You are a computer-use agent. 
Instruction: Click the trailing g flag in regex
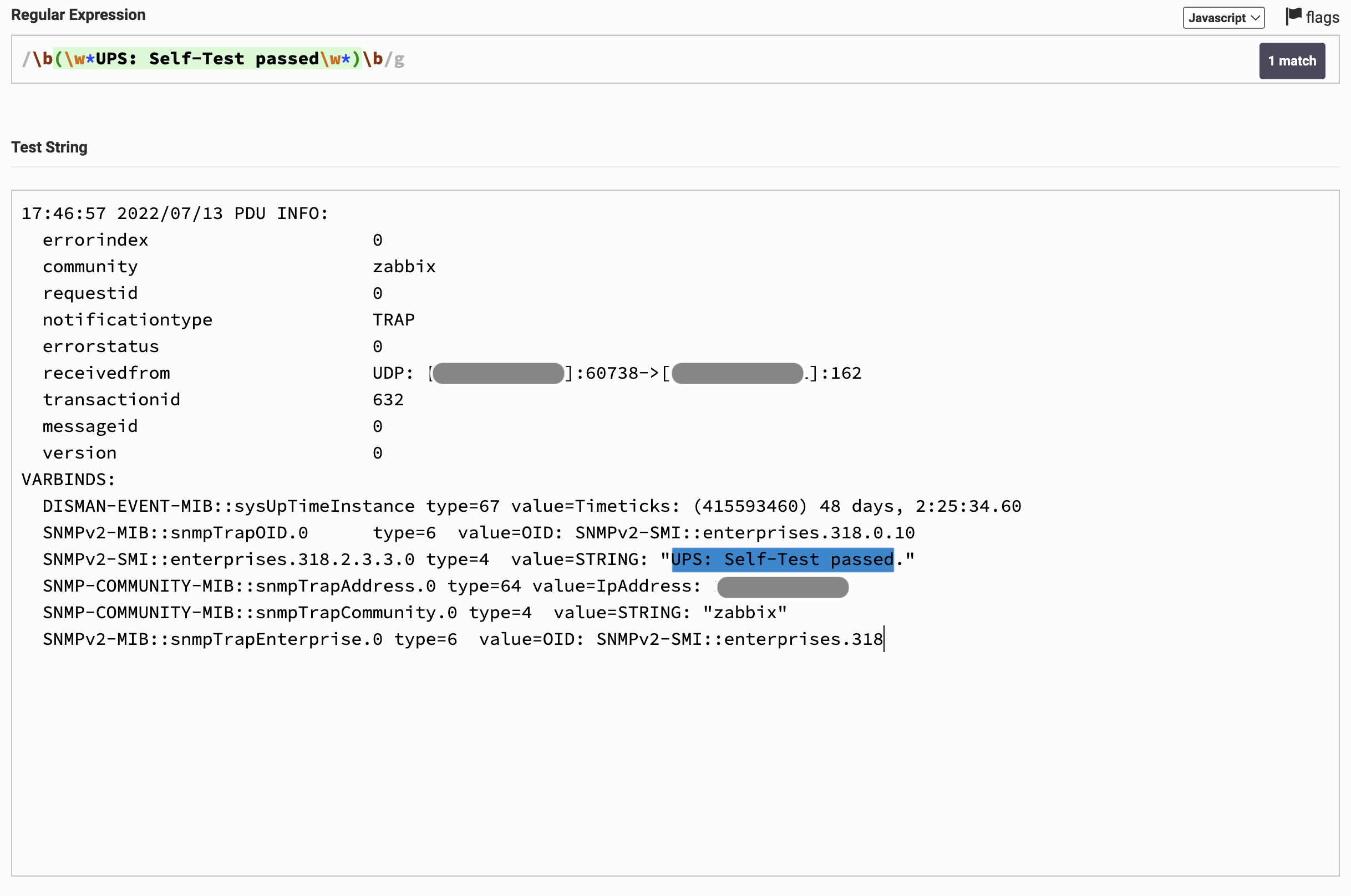coord(399,59)
